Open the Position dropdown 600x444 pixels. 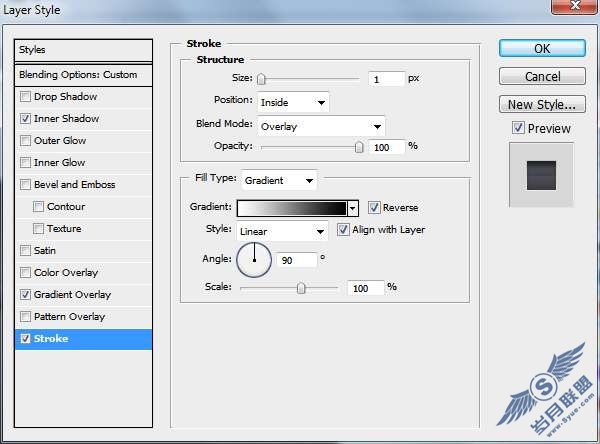tap(293, 103)
